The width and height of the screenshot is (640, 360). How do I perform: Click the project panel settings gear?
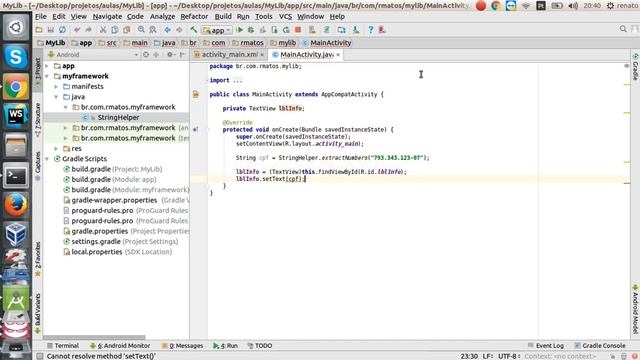point(170,55)
